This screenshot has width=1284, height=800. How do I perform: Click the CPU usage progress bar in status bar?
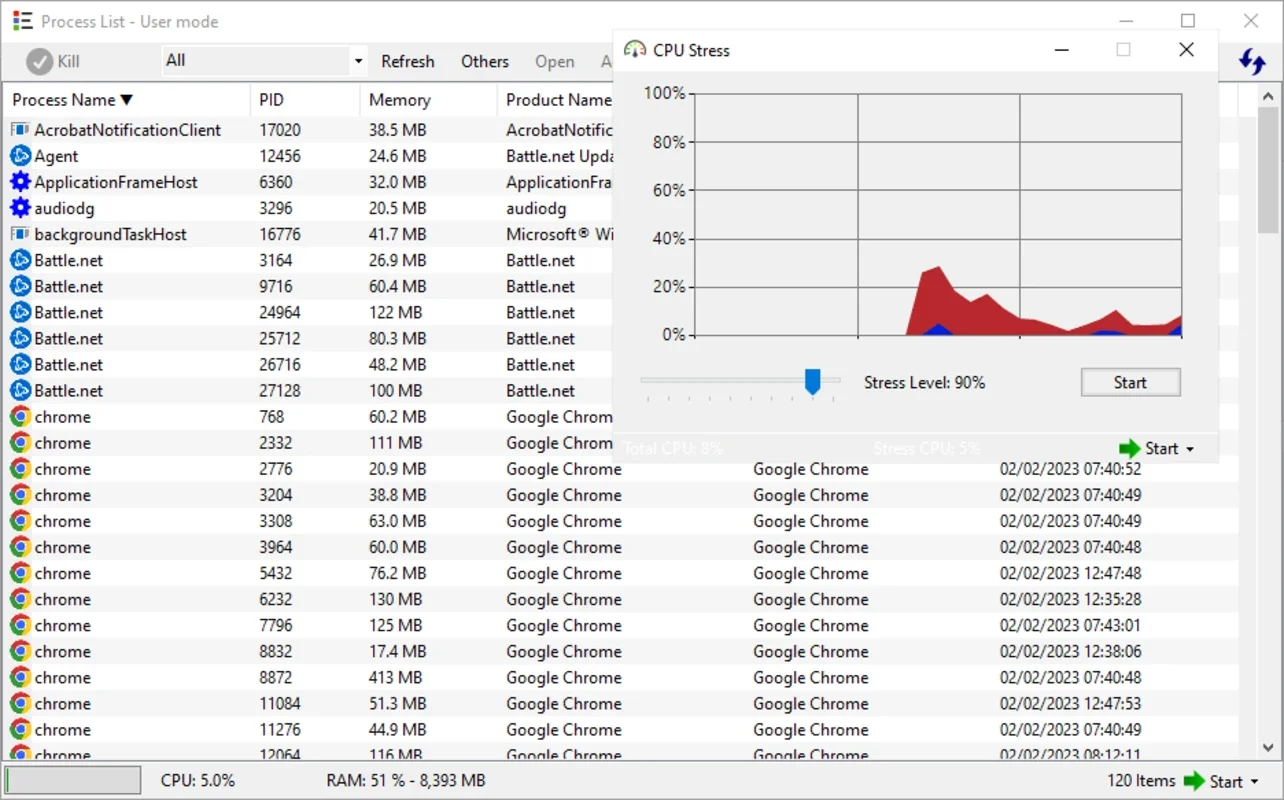72,780
